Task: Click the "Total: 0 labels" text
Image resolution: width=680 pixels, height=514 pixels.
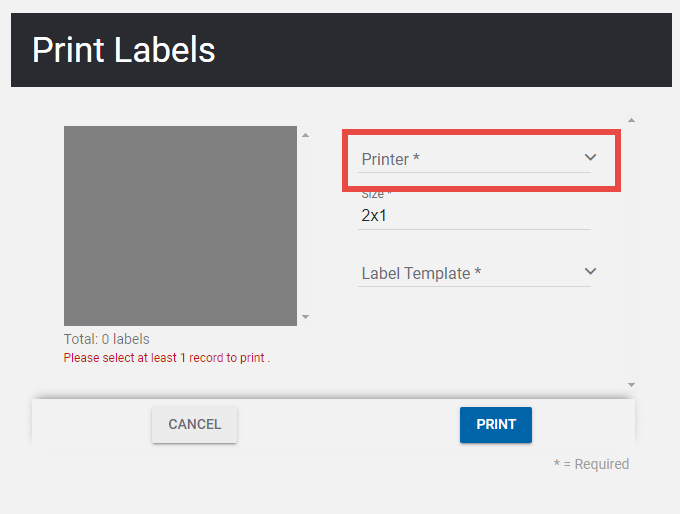Action: tap(107, 339)
